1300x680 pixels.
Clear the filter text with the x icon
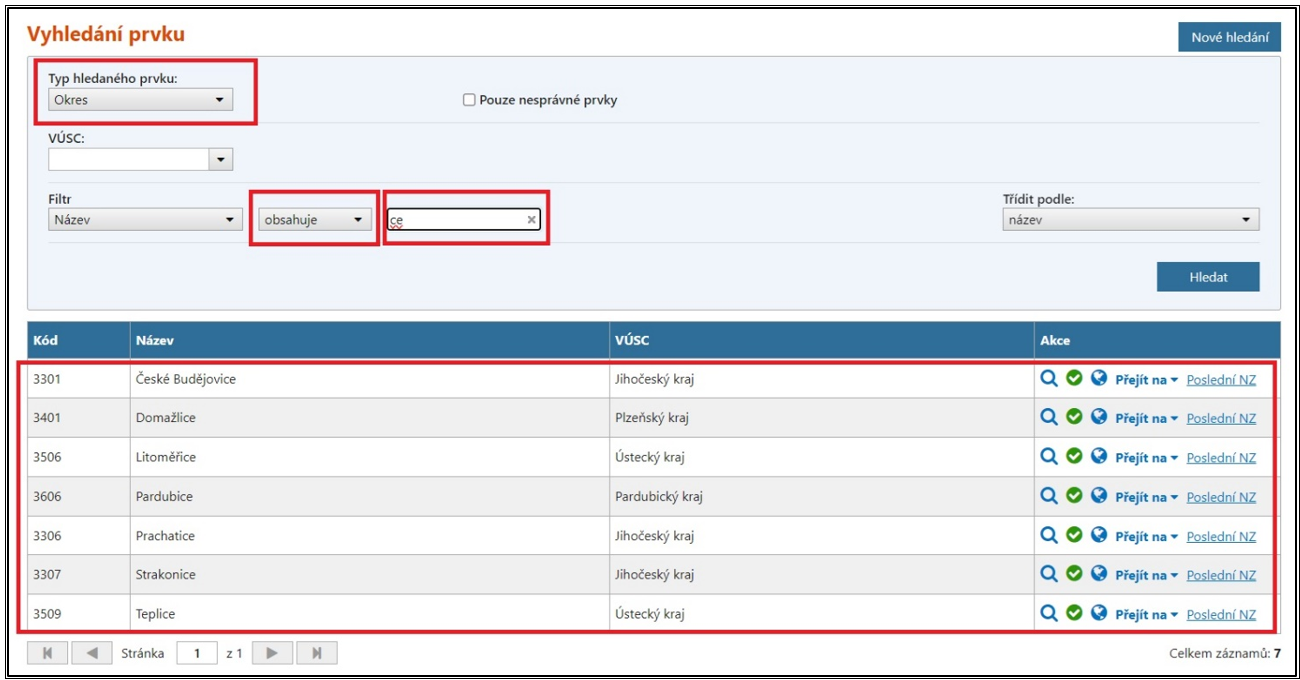pyautogui.click(x=531, y=220)
